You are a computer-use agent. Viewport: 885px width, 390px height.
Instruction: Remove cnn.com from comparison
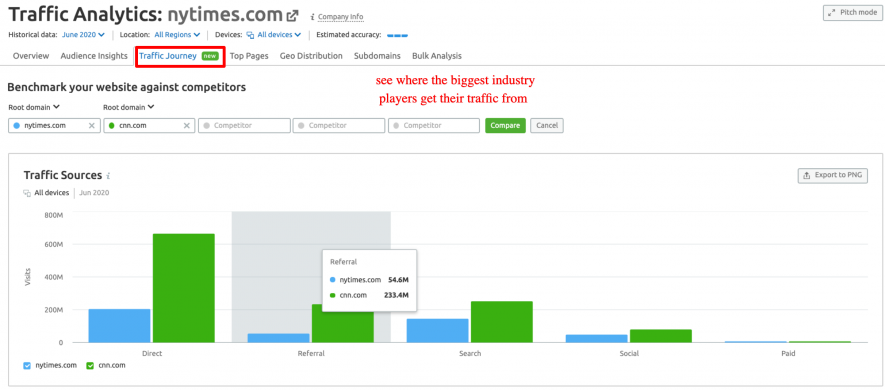[186, 125]
